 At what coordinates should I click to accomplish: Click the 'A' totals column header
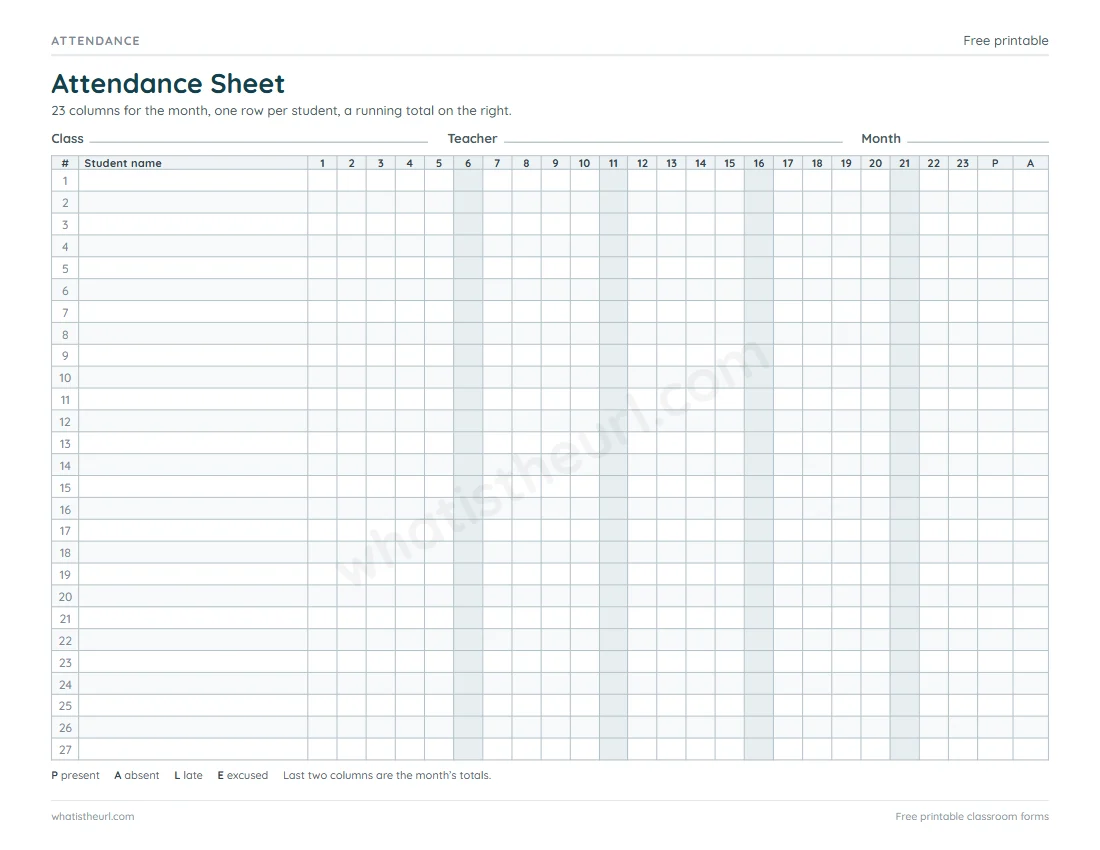(x=1031, y=163)
